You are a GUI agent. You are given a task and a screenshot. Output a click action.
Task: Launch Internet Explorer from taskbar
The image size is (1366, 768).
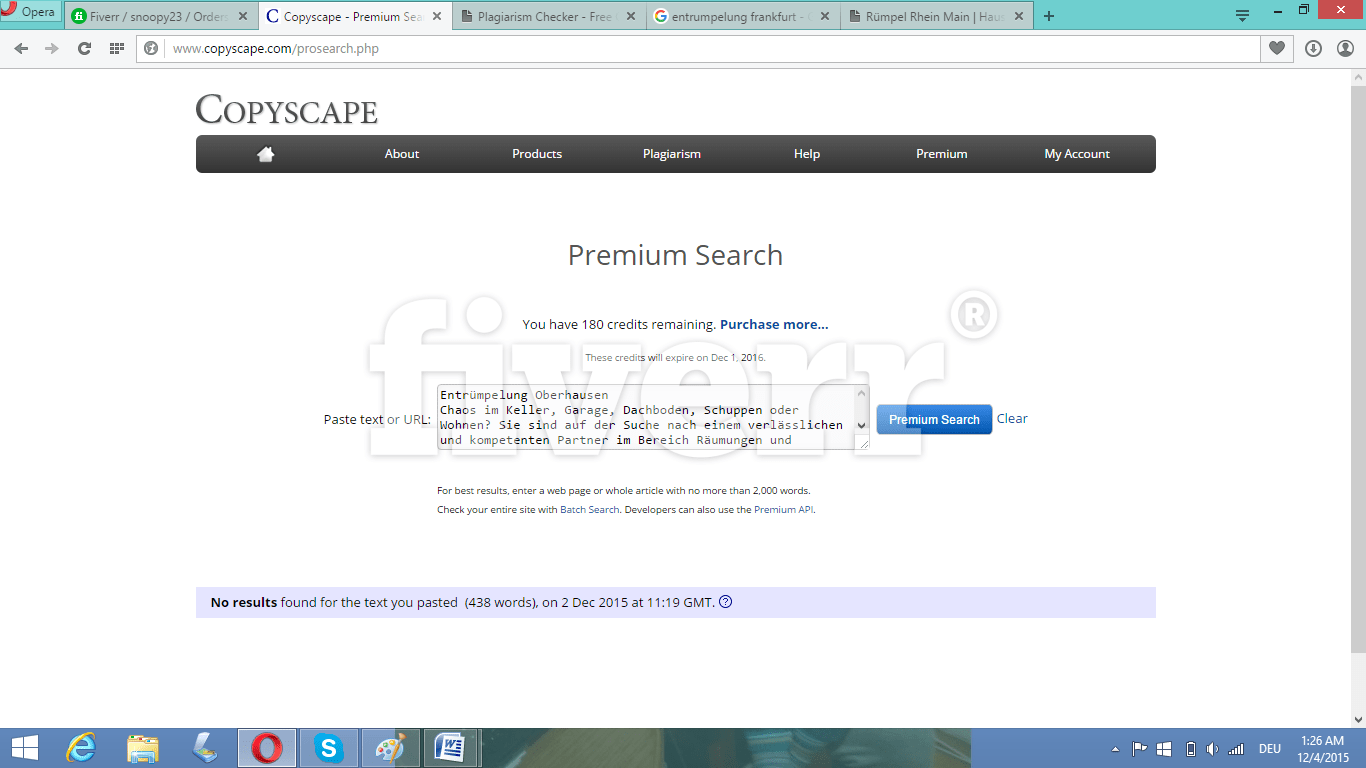81,748
